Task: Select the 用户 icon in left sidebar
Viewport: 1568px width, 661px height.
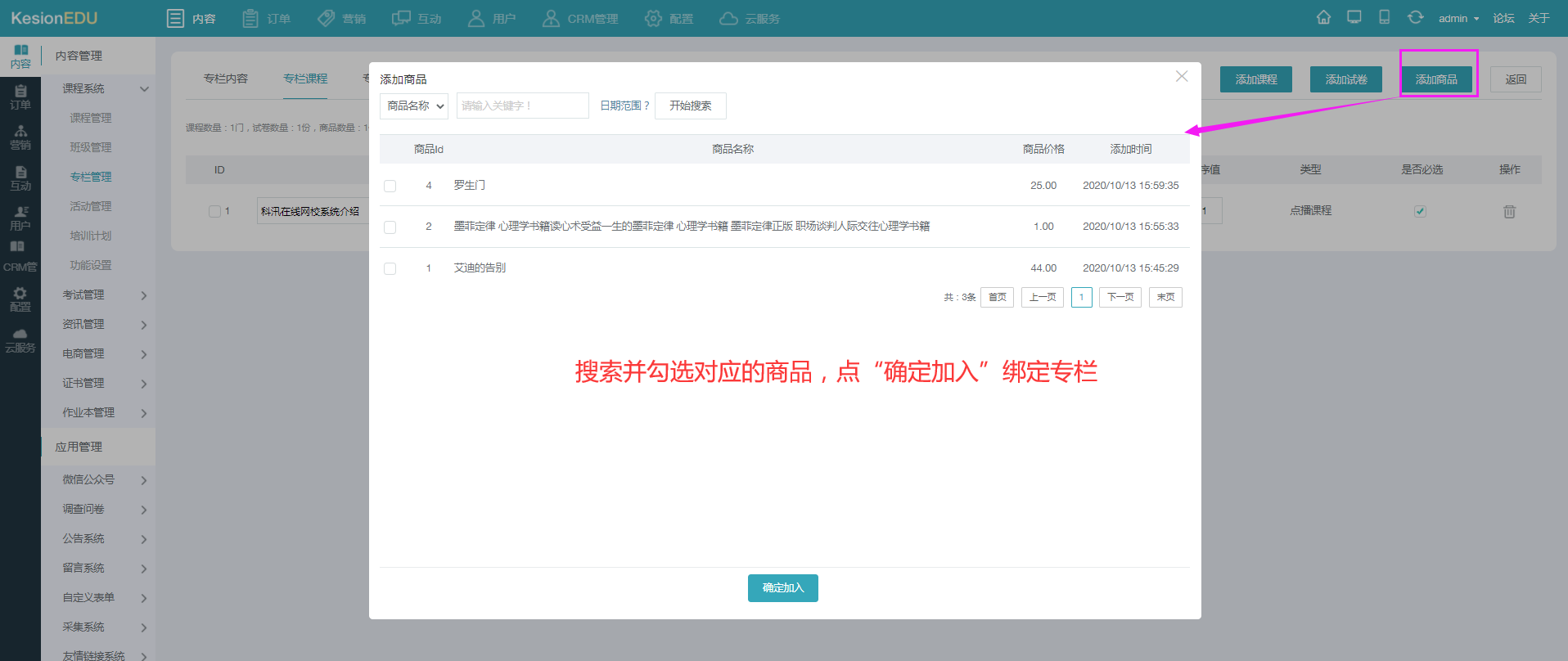Action: click(20, 218)
